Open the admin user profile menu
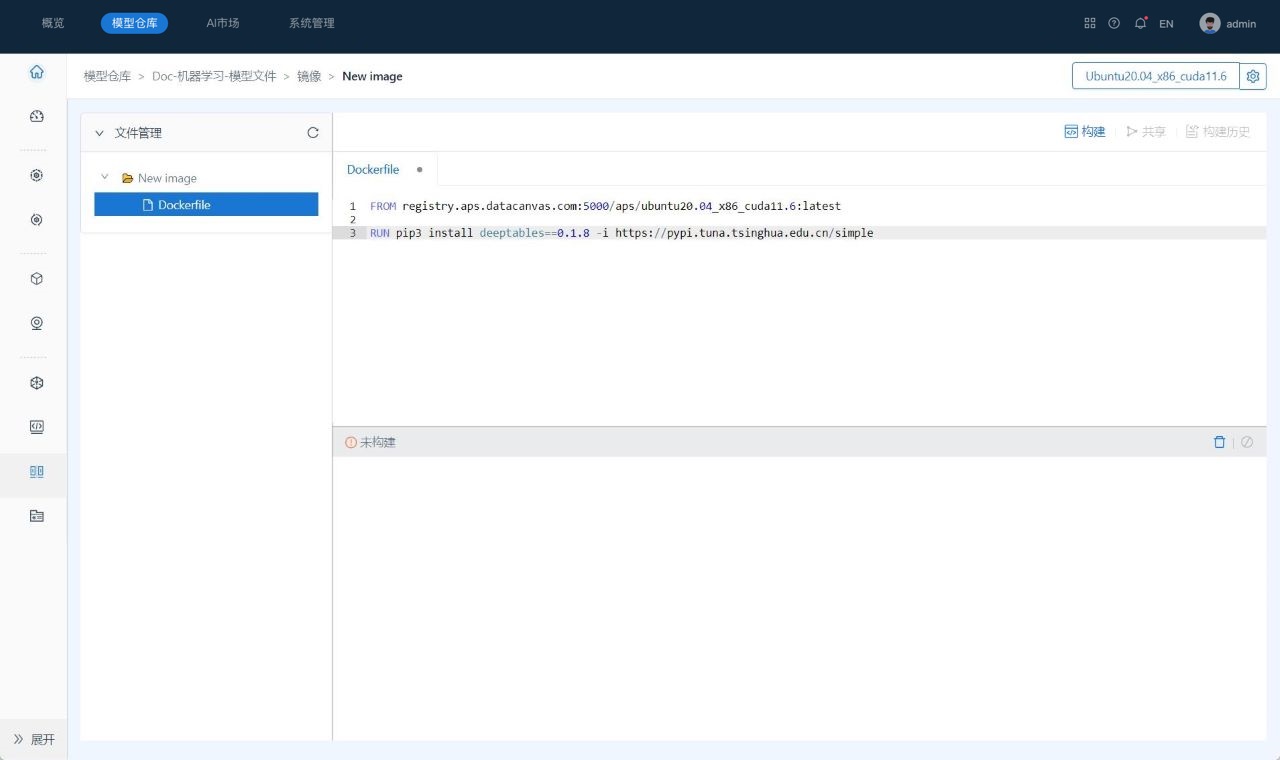This screenshot has height=760, width=1280. (1228, 24)
